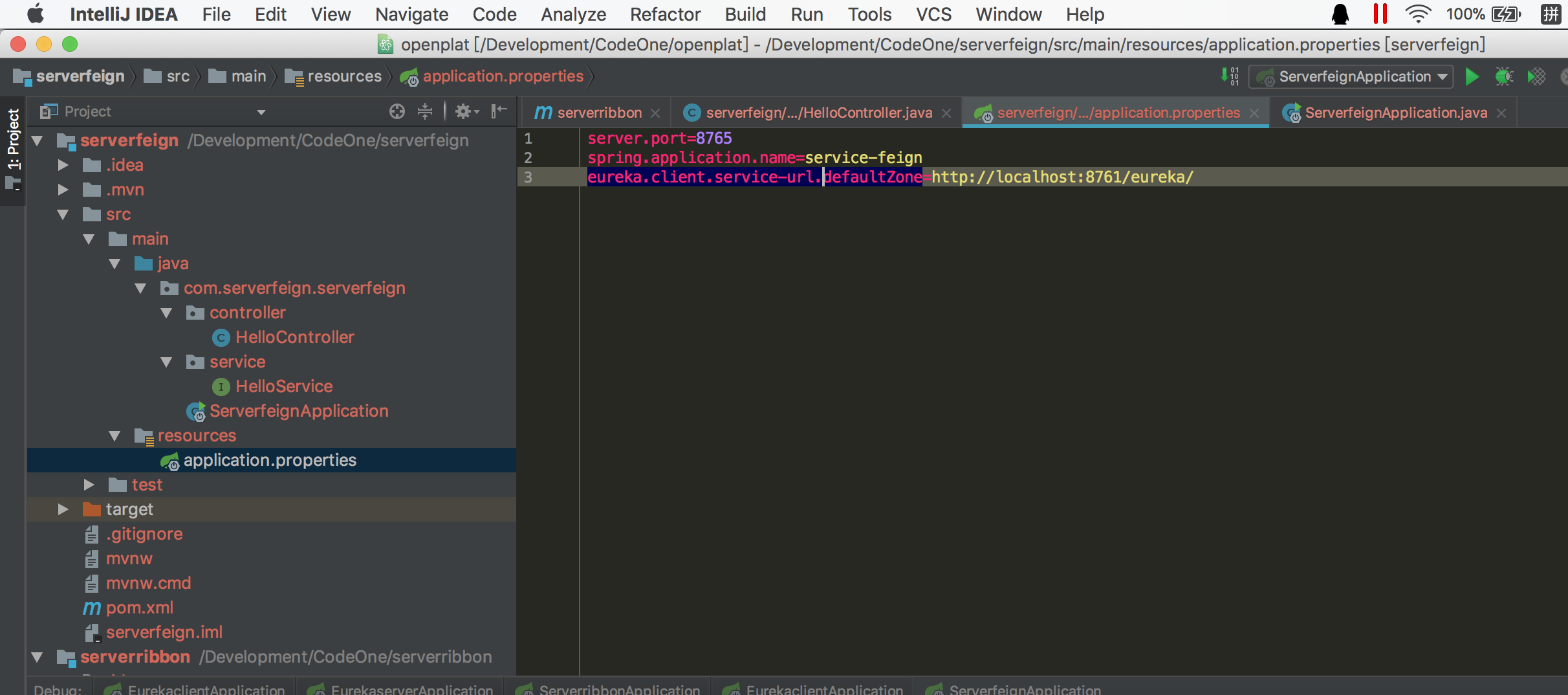The image size is (1568, 695).
Task: Open Project panel settings gear
Action: (x=466, y=111)
